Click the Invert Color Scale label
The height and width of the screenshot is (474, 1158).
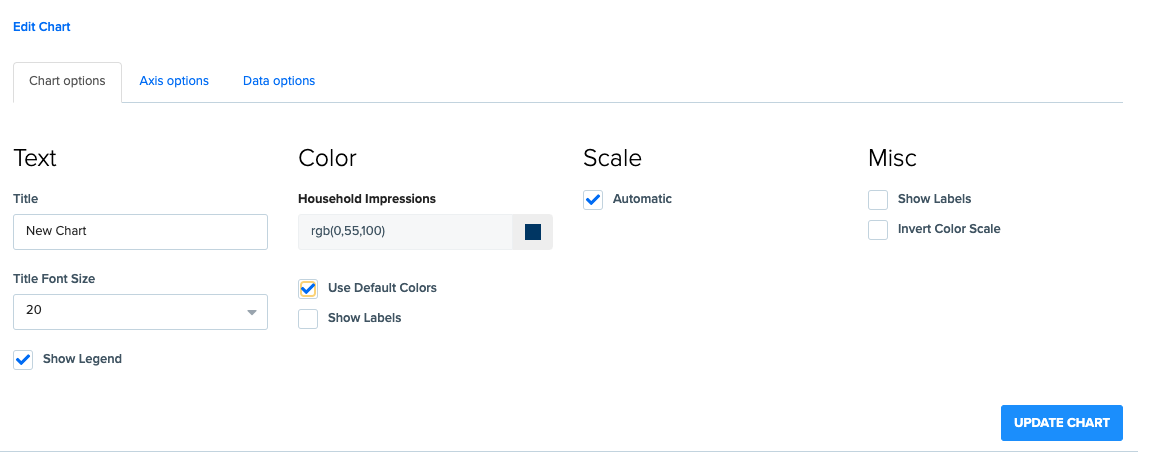tap(949, 229)
